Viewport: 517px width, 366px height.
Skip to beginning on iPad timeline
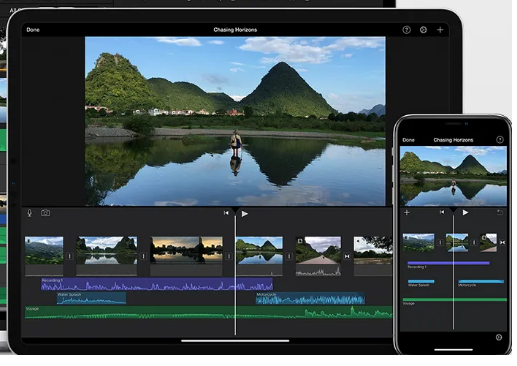coord(226,213)
